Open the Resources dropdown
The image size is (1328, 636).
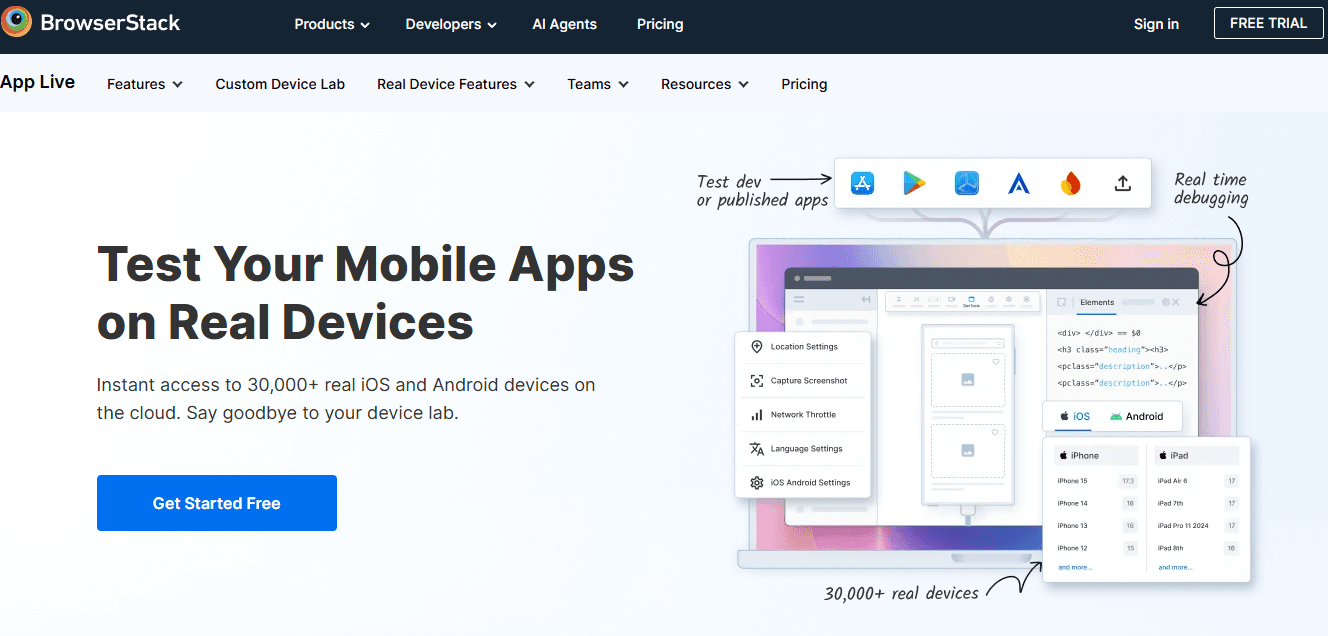(x=705, y=84)
